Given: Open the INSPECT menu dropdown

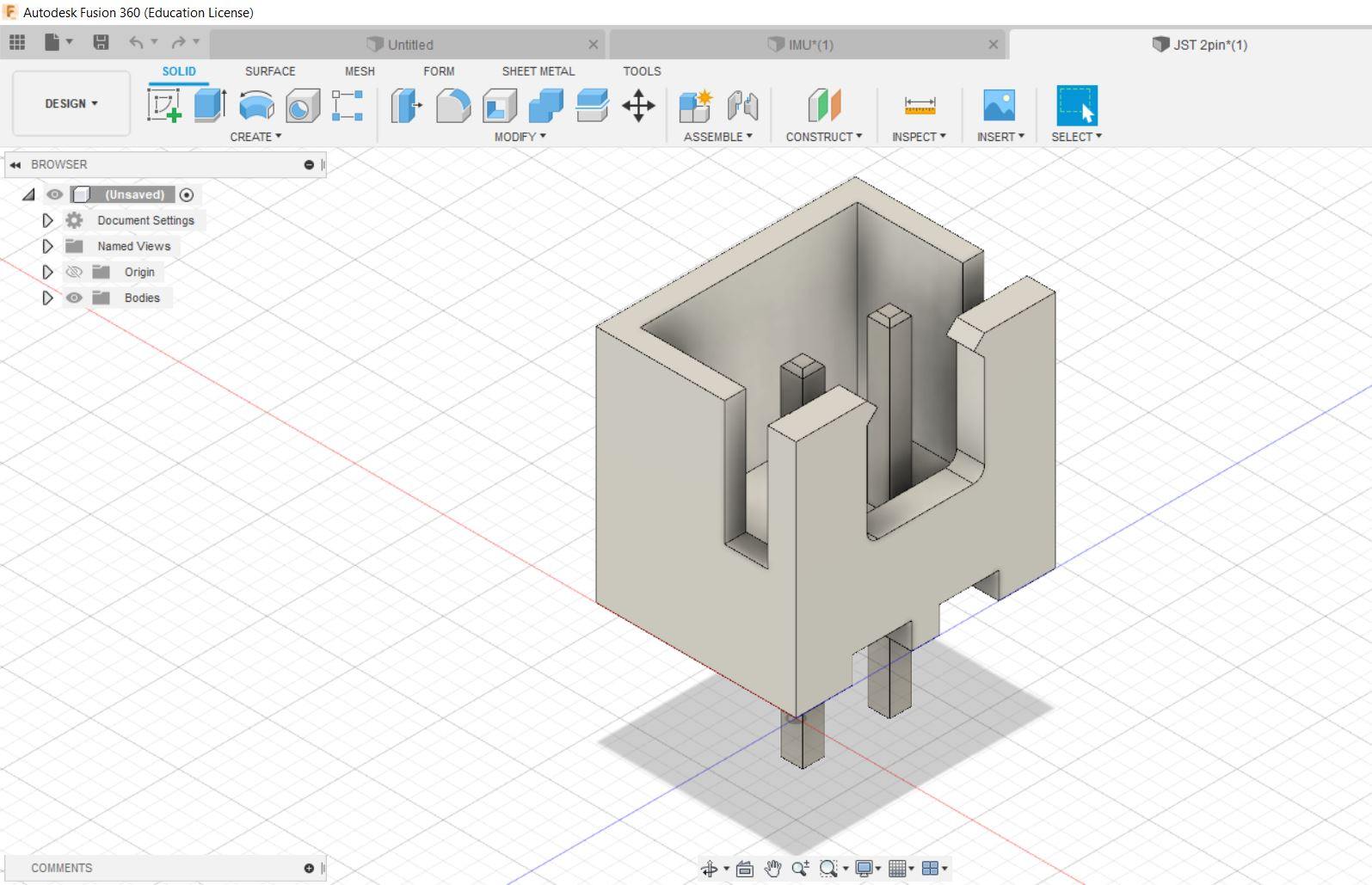Looking at the screenshot, I should click(919, 137).
